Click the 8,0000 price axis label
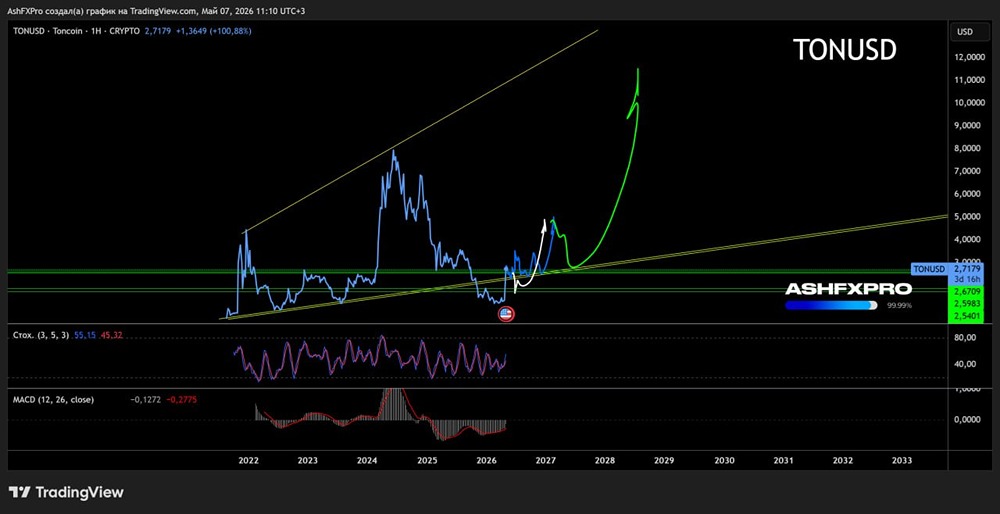The height and width of the screenshot is (514, 1000). click(969, 148)
